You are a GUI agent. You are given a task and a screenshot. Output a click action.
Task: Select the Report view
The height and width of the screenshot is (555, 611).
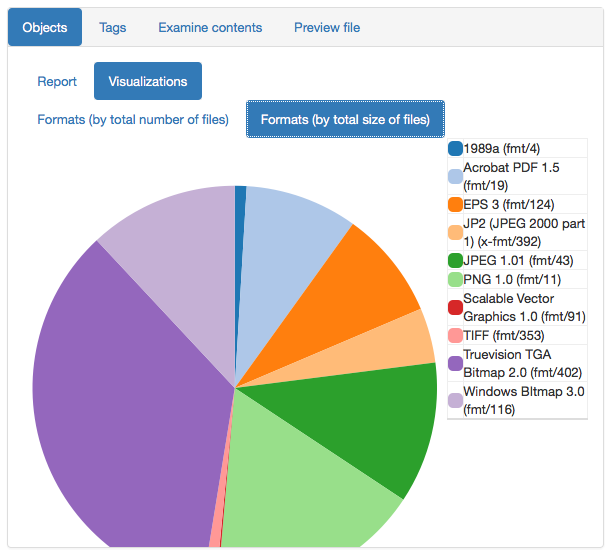tap(57, 81)
